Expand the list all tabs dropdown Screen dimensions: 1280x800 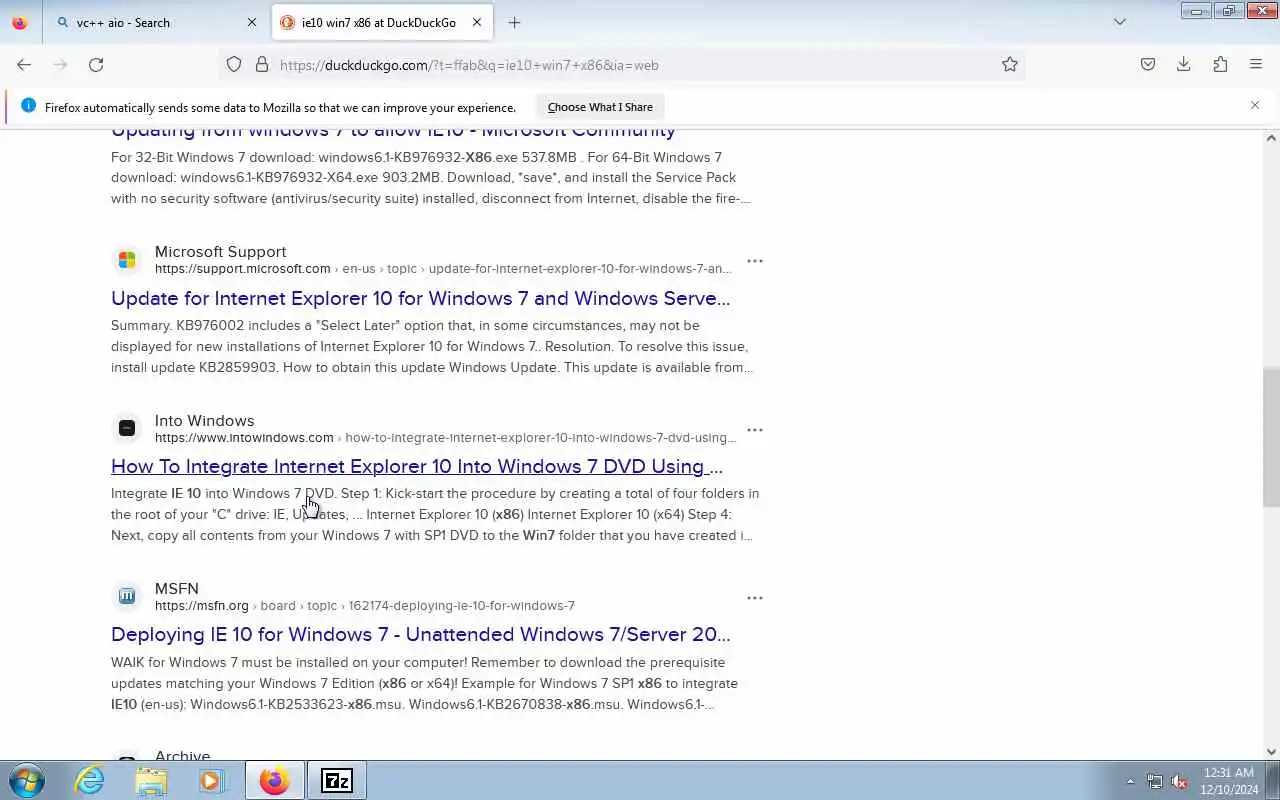point(1120,22)
